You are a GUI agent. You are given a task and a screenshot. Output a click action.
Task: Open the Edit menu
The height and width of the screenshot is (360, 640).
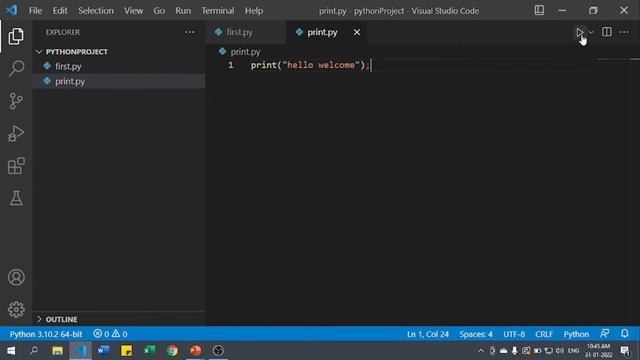60,11
